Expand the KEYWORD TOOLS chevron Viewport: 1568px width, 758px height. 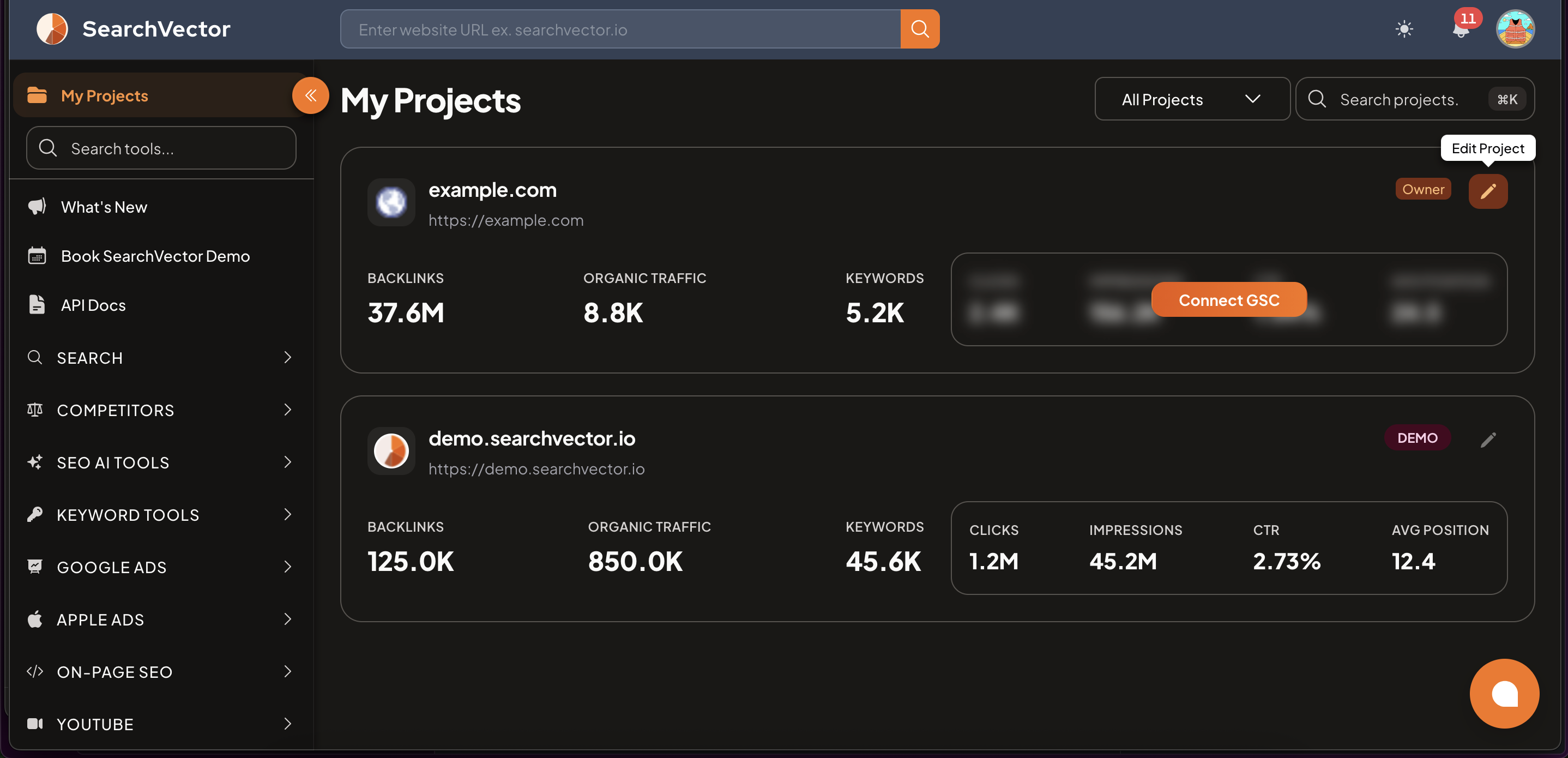287,514
